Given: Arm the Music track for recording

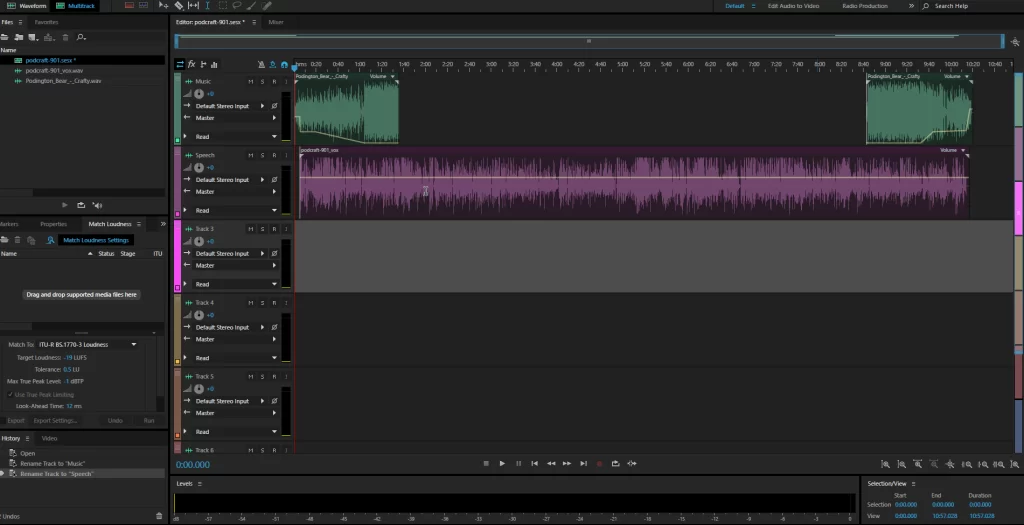Looking at the screenshot, I should (x=274, y=82).
